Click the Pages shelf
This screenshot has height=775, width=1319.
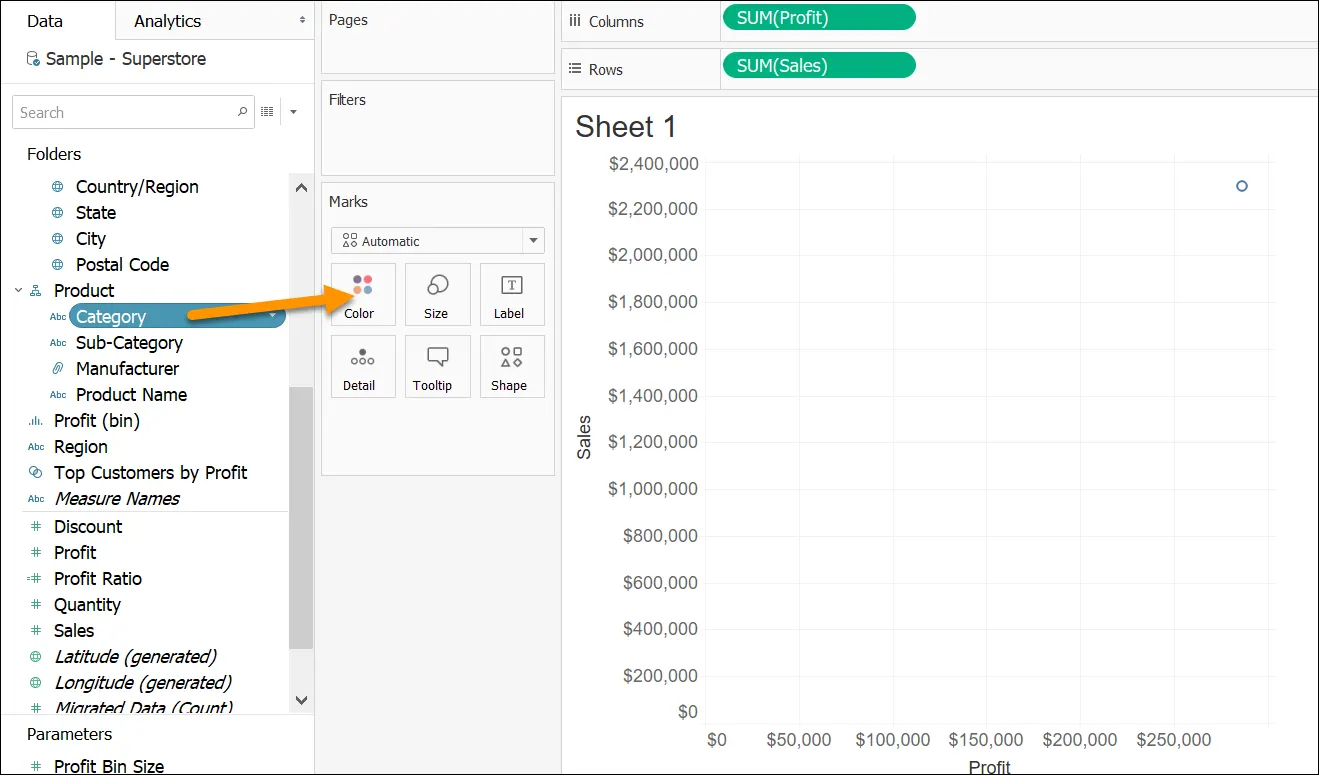438,38
